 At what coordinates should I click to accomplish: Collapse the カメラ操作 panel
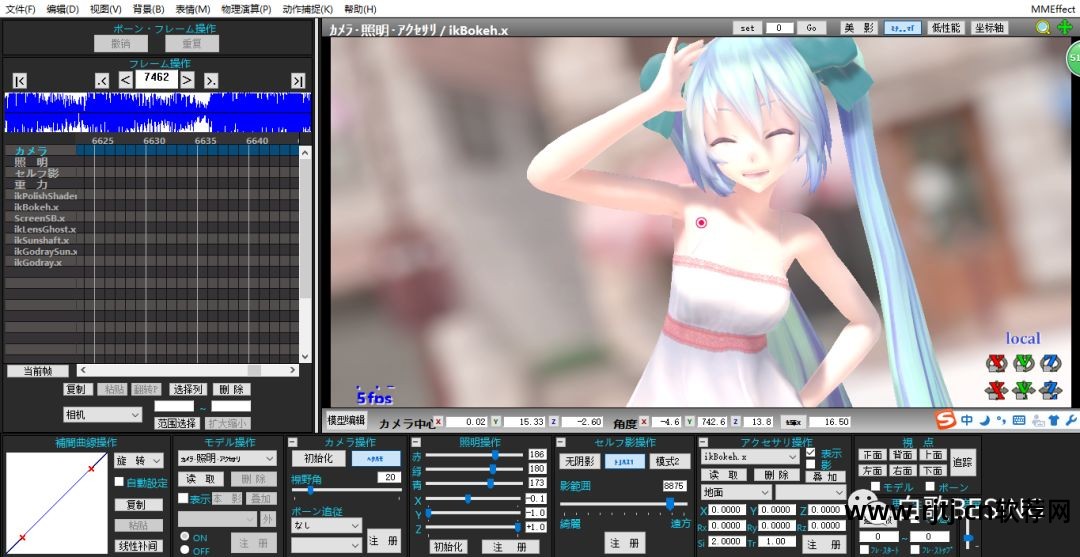(x=293, y=442)
